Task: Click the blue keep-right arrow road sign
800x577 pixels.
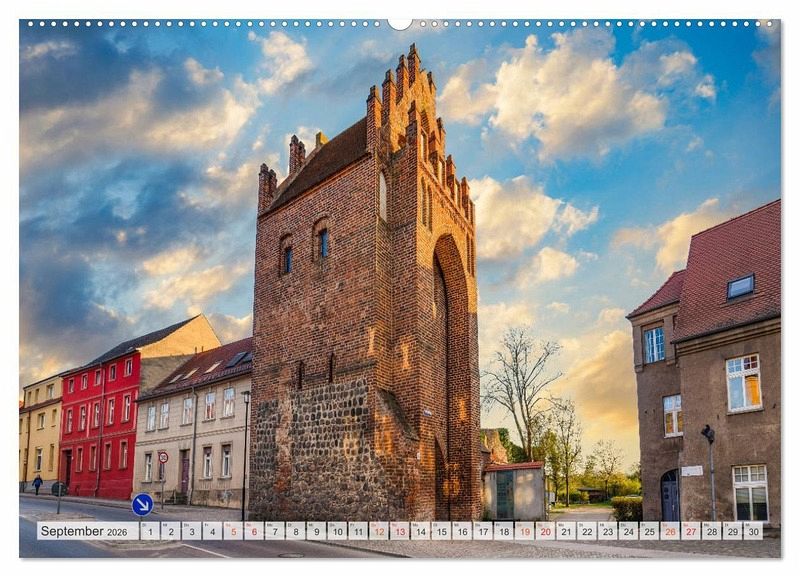Action: coord(143,504)
